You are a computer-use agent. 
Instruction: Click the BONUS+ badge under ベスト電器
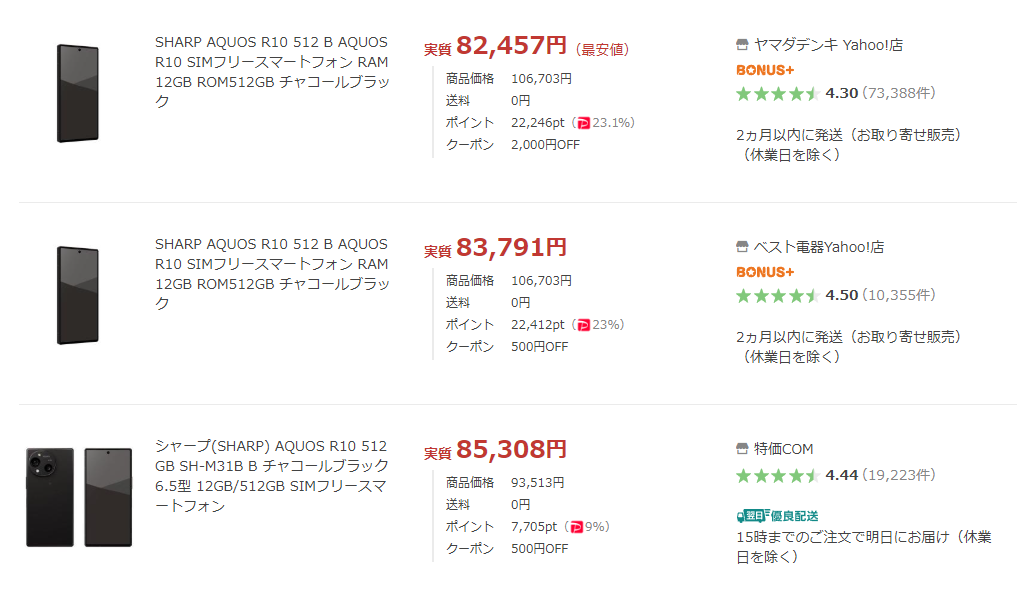tap(765, 272)
